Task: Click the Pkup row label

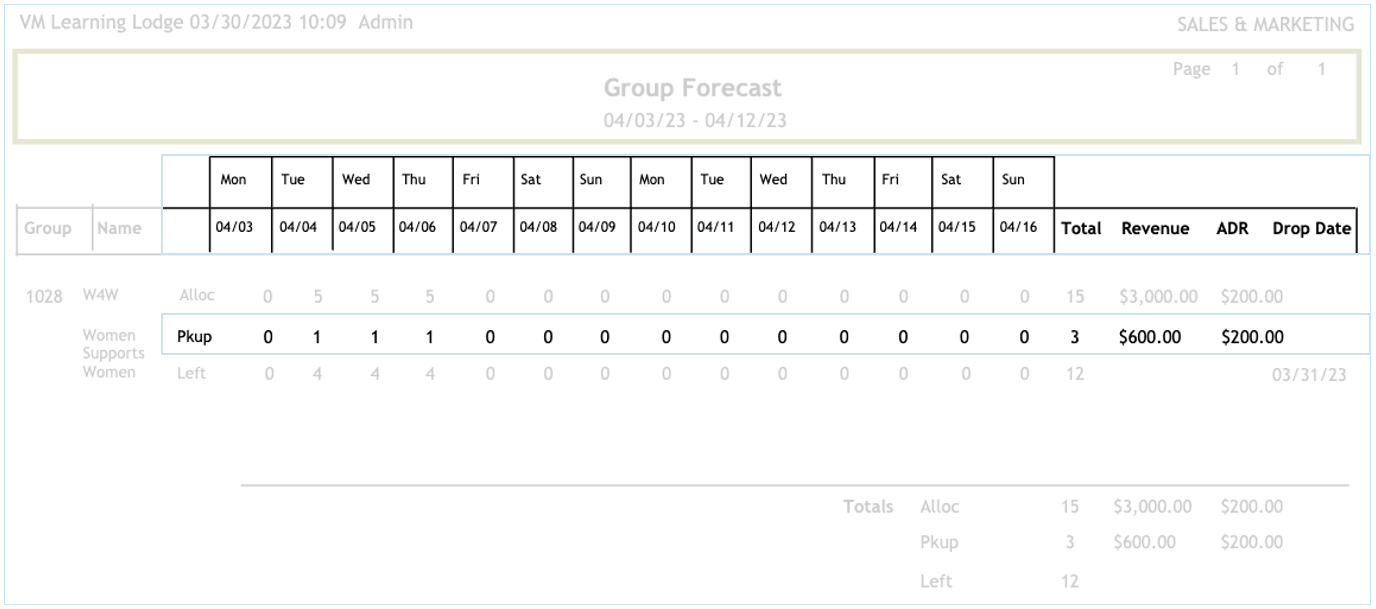Action: coord(194,337)
